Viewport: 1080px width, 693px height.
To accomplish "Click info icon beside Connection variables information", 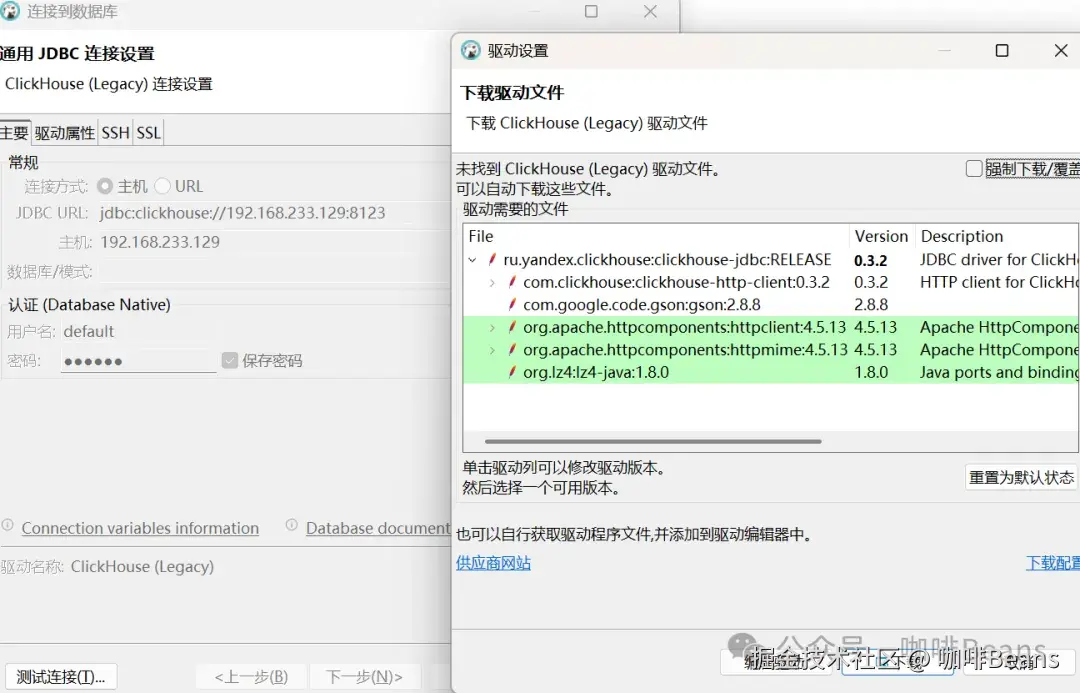I will click(x=8, y=525).
